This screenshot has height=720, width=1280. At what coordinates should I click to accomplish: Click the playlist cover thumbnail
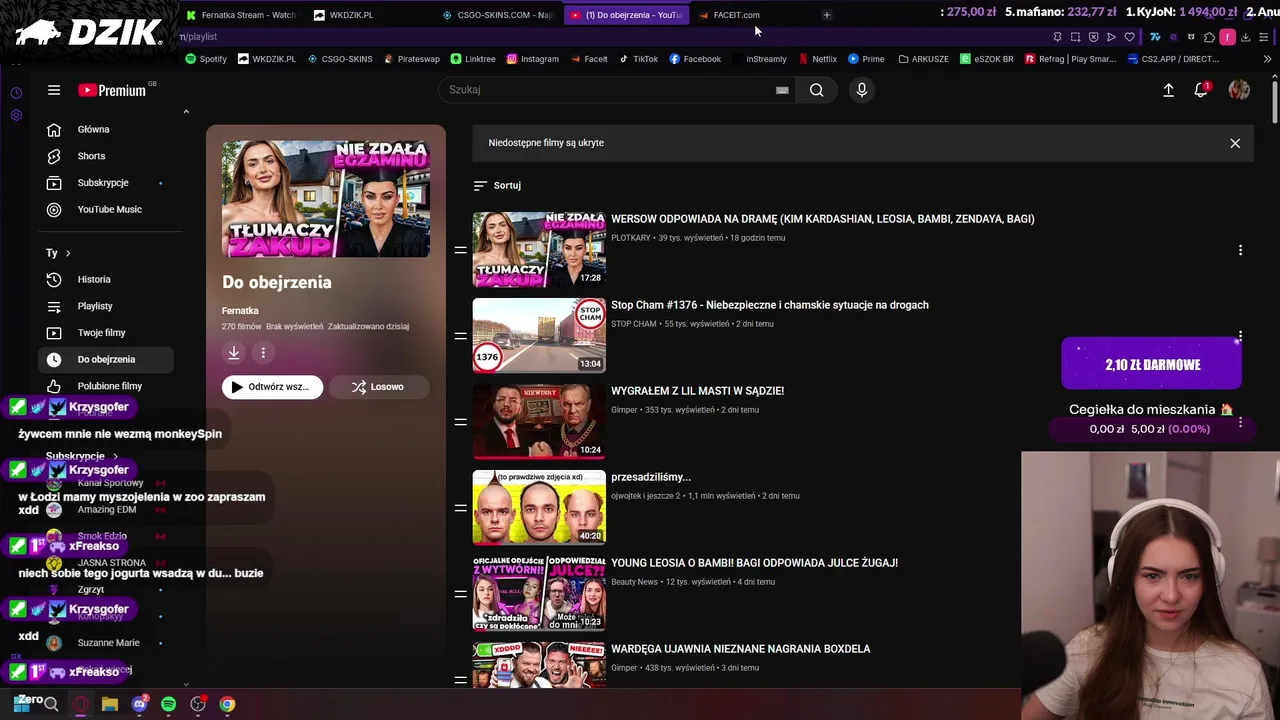tap(326, 199)
